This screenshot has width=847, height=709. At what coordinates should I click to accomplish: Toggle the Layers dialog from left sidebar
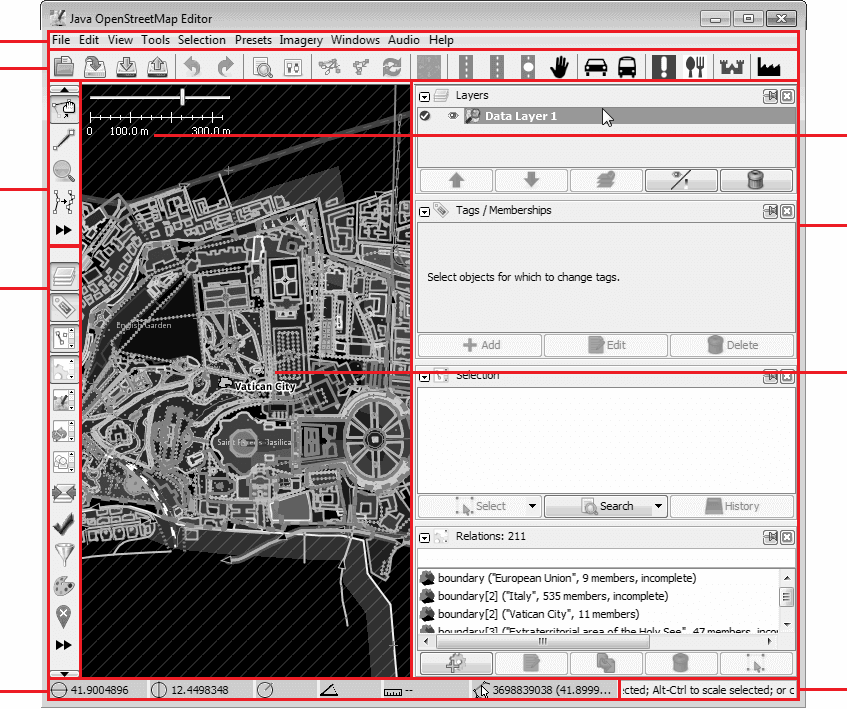(x=64, y=276)
